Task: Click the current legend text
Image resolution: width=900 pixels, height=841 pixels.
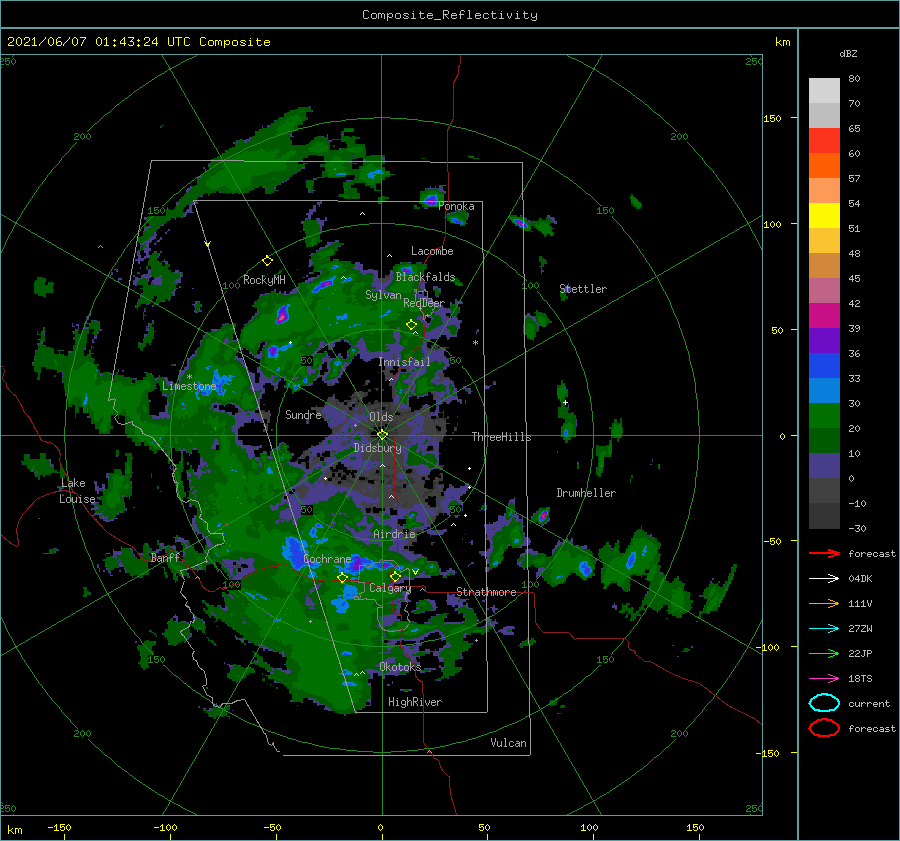Action: 869,703
